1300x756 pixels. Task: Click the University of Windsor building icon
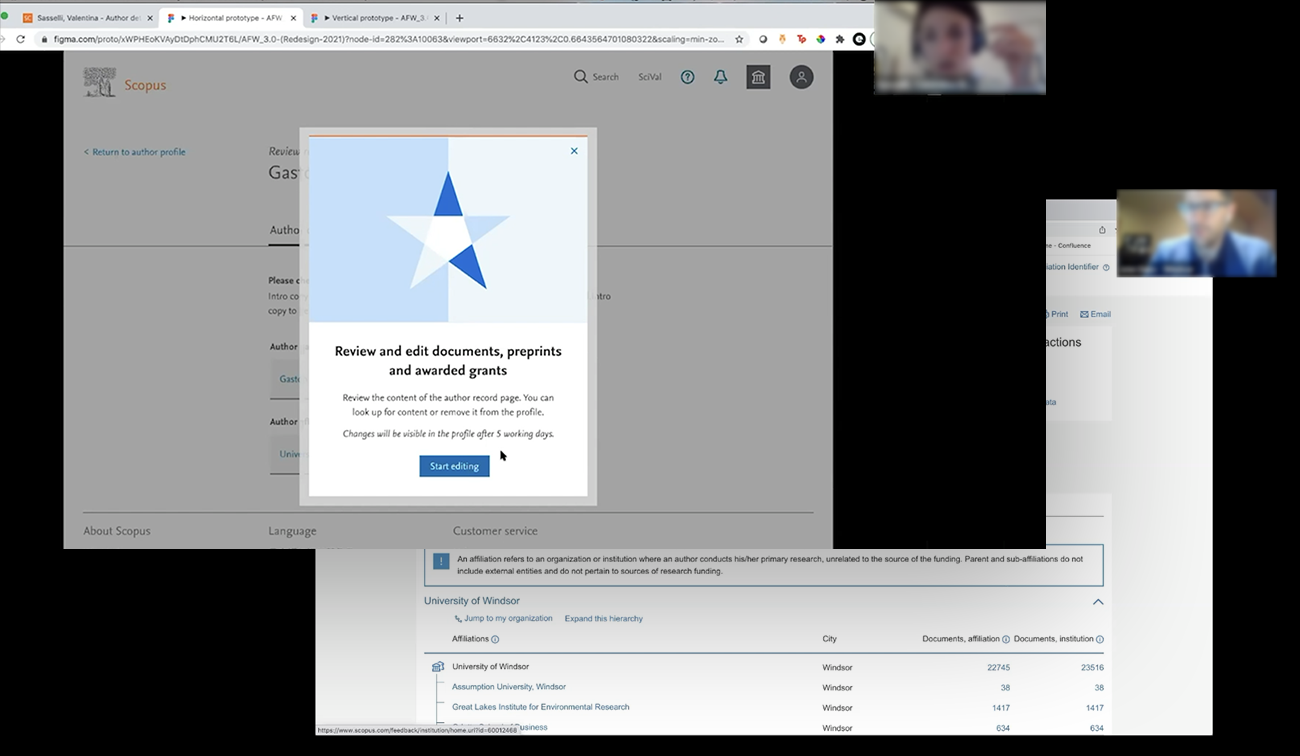tap(437, 667)
